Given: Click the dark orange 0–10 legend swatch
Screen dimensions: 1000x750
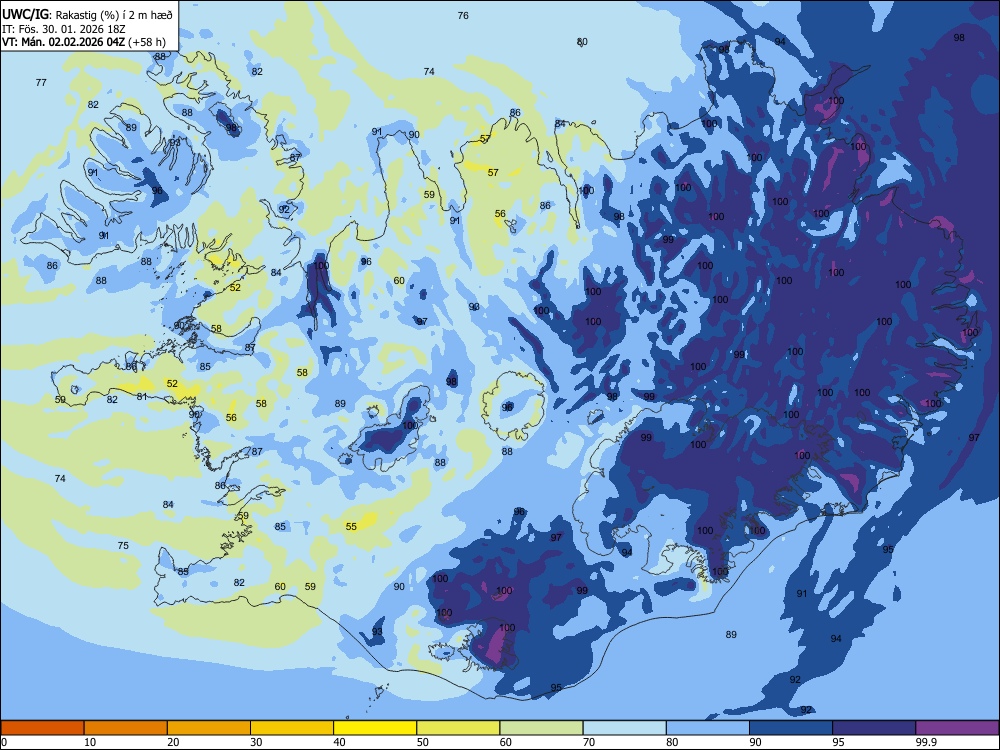Looking at the screenshot, I should (42, 728).
